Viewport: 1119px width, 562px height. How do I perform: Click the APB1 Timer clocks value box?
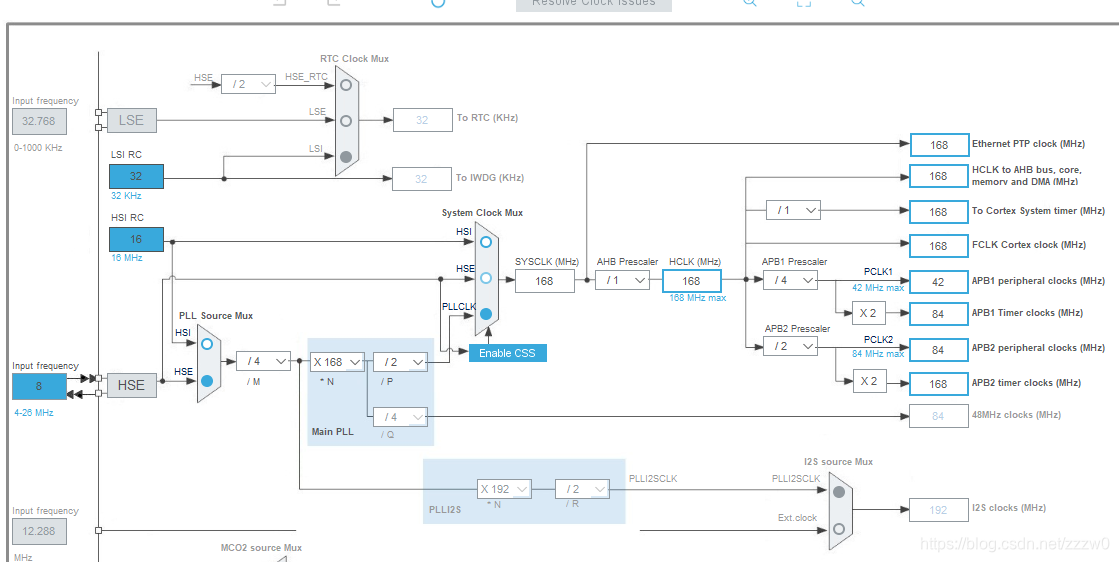click(x=939, y=314)
